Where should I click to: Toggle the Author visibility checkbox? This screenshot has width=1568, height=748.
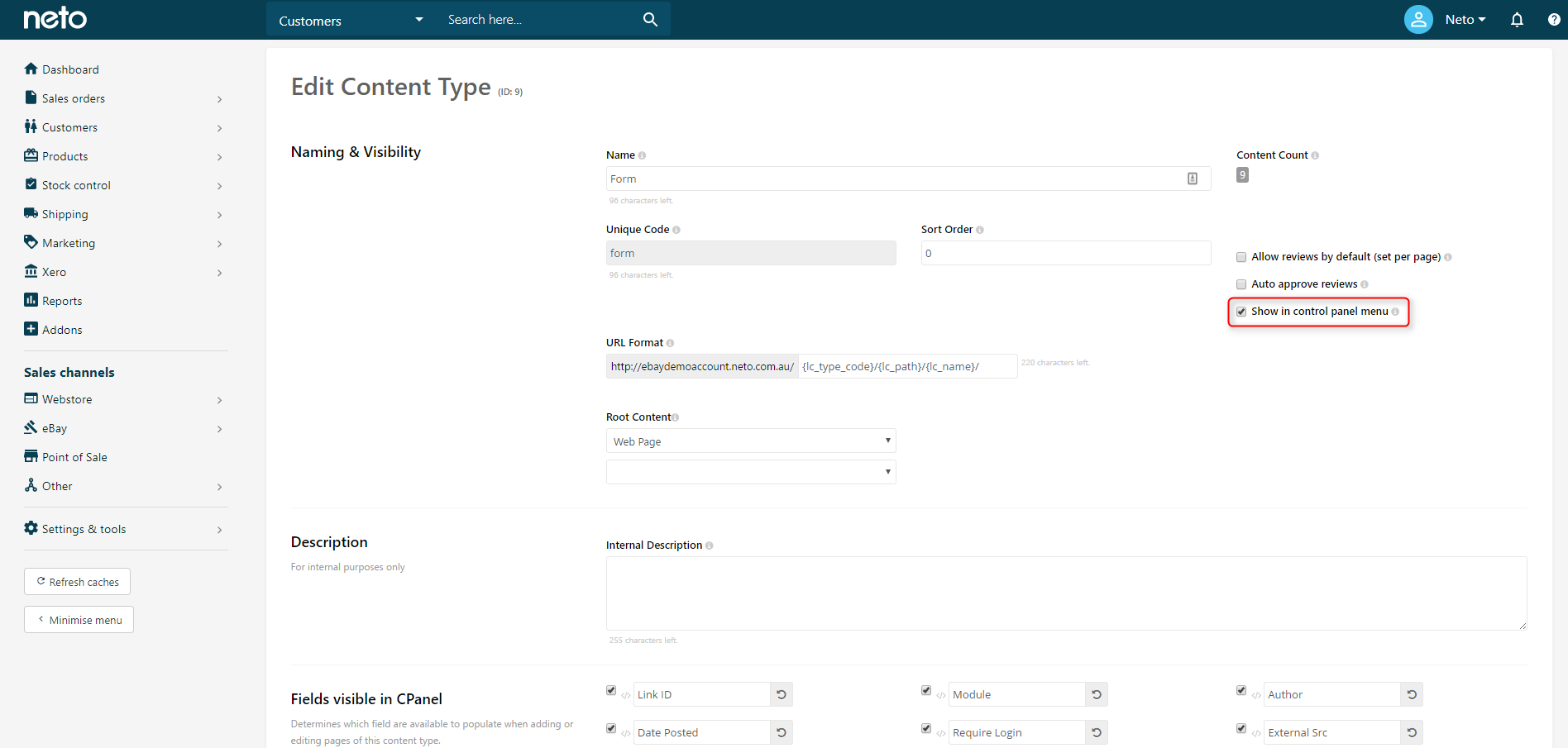(1241, 690)
